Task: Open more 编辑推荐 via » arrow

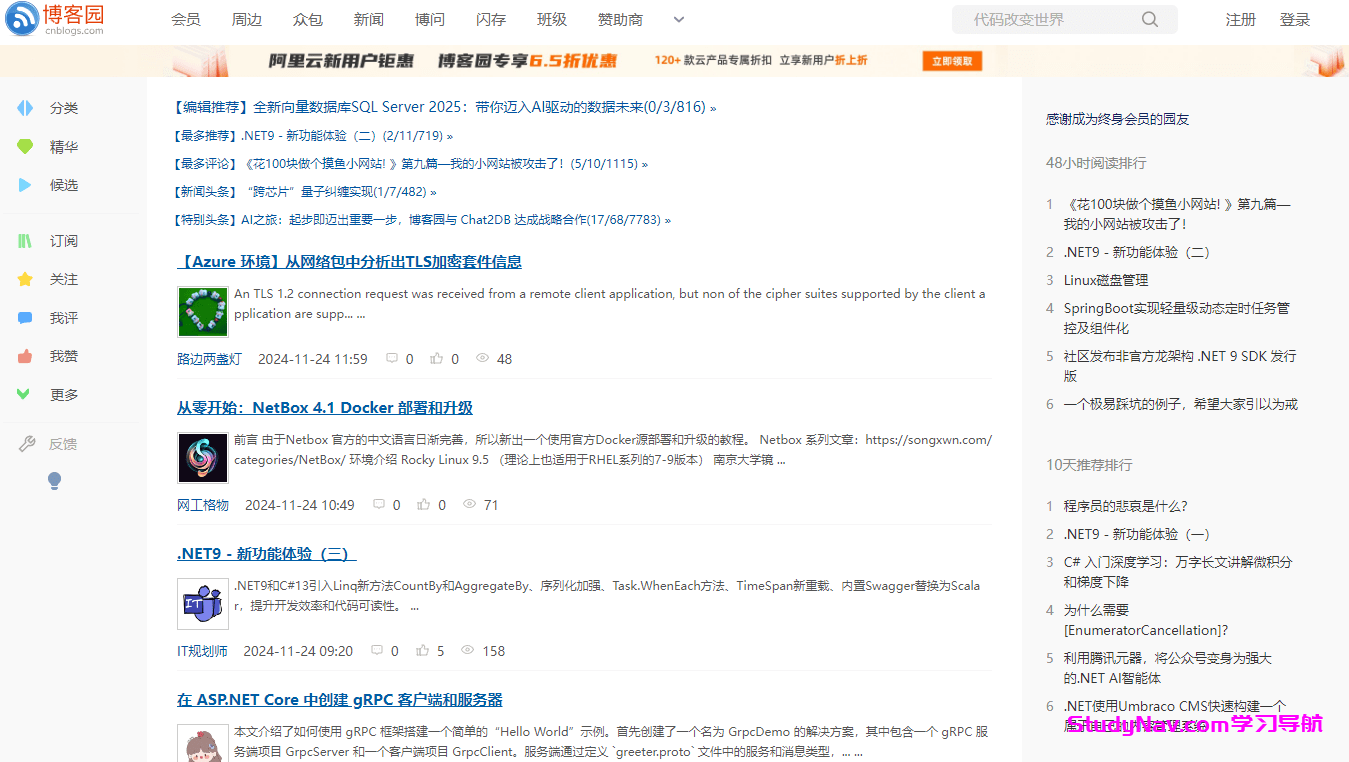Action: click(713, 108)
